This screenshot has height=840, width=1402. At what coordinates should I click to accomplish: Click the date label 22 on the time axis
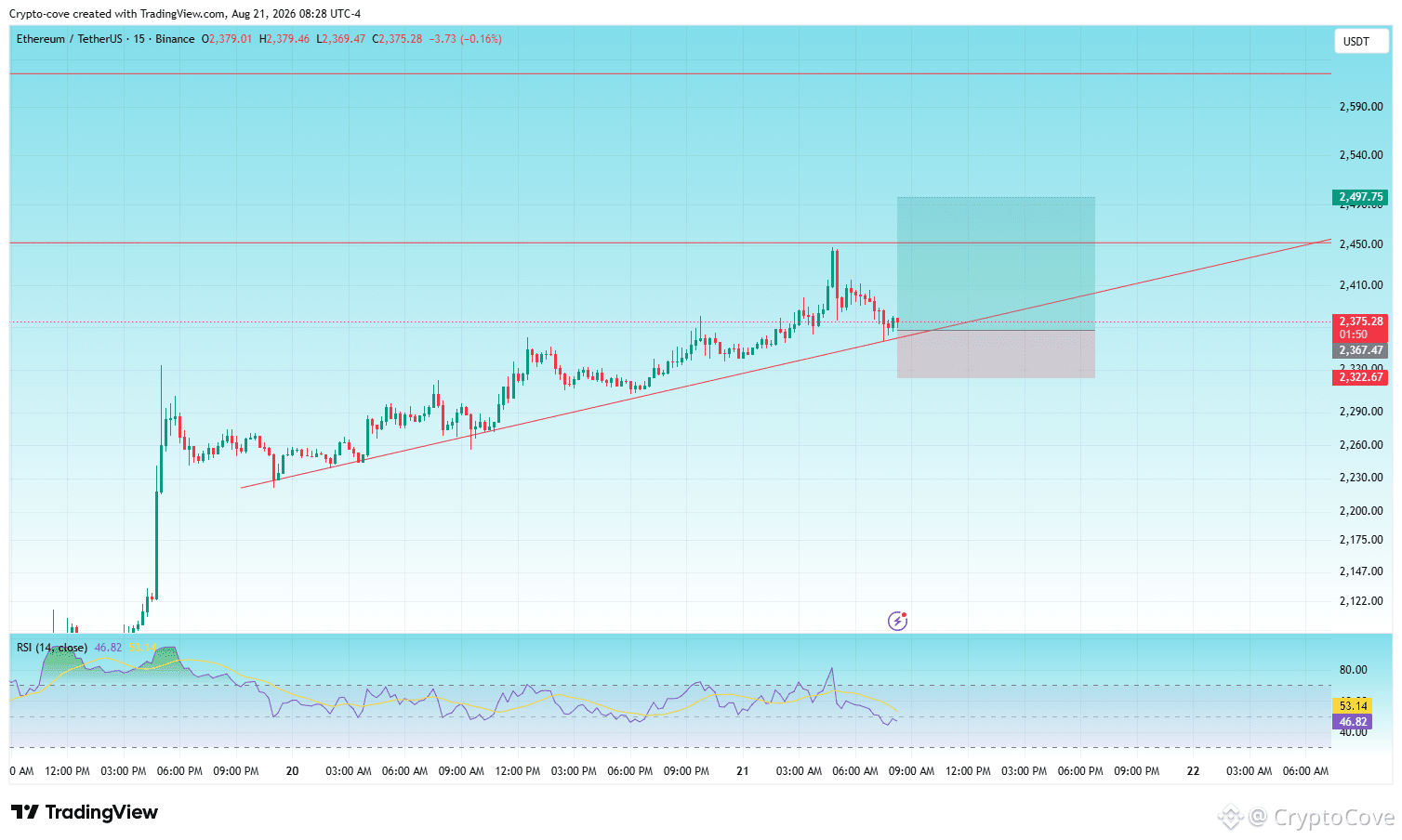click(1193, 771)
